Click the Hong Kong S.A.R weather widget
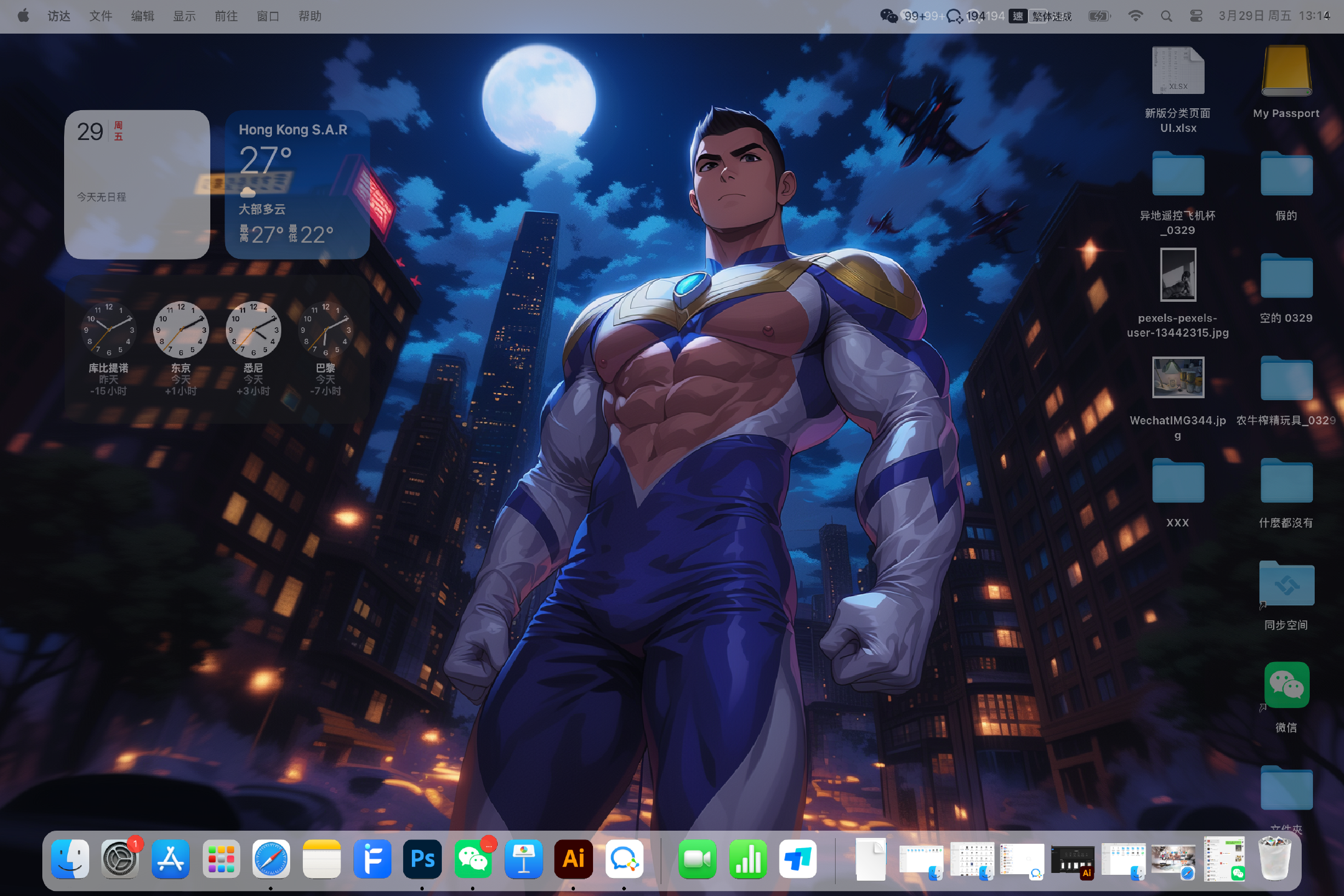 click(x=297, y=184)
